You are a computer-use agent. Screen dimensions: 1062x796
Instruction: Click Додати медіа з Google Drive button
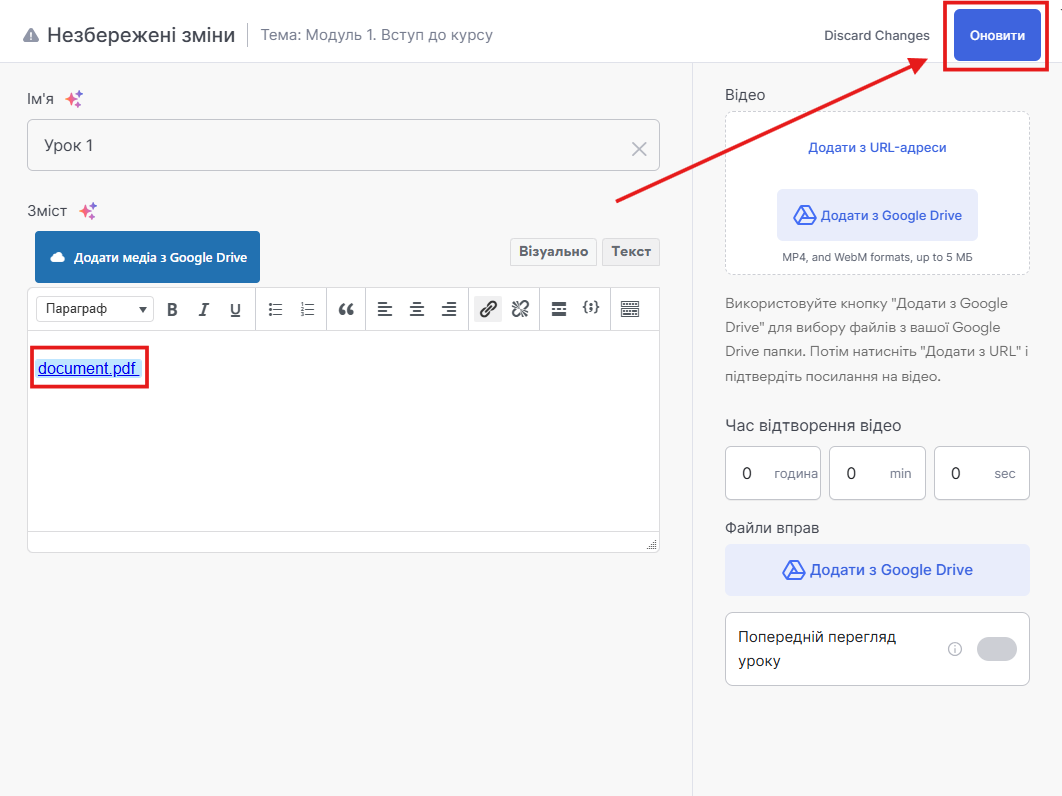pyautogui.click(x=147, y=257)
